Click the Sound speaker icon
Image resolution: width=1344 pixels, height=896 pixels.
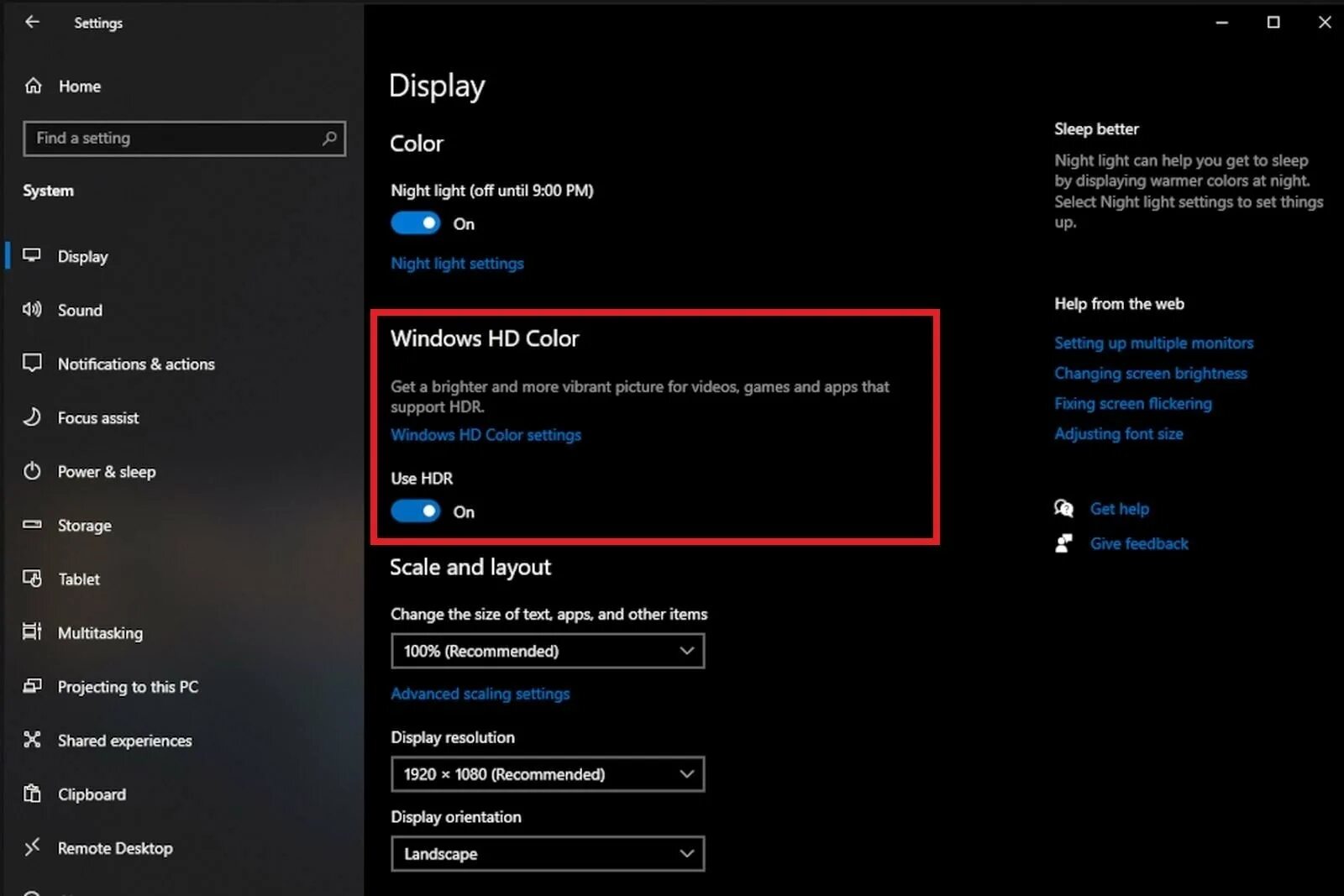click(x=32, y=310)
